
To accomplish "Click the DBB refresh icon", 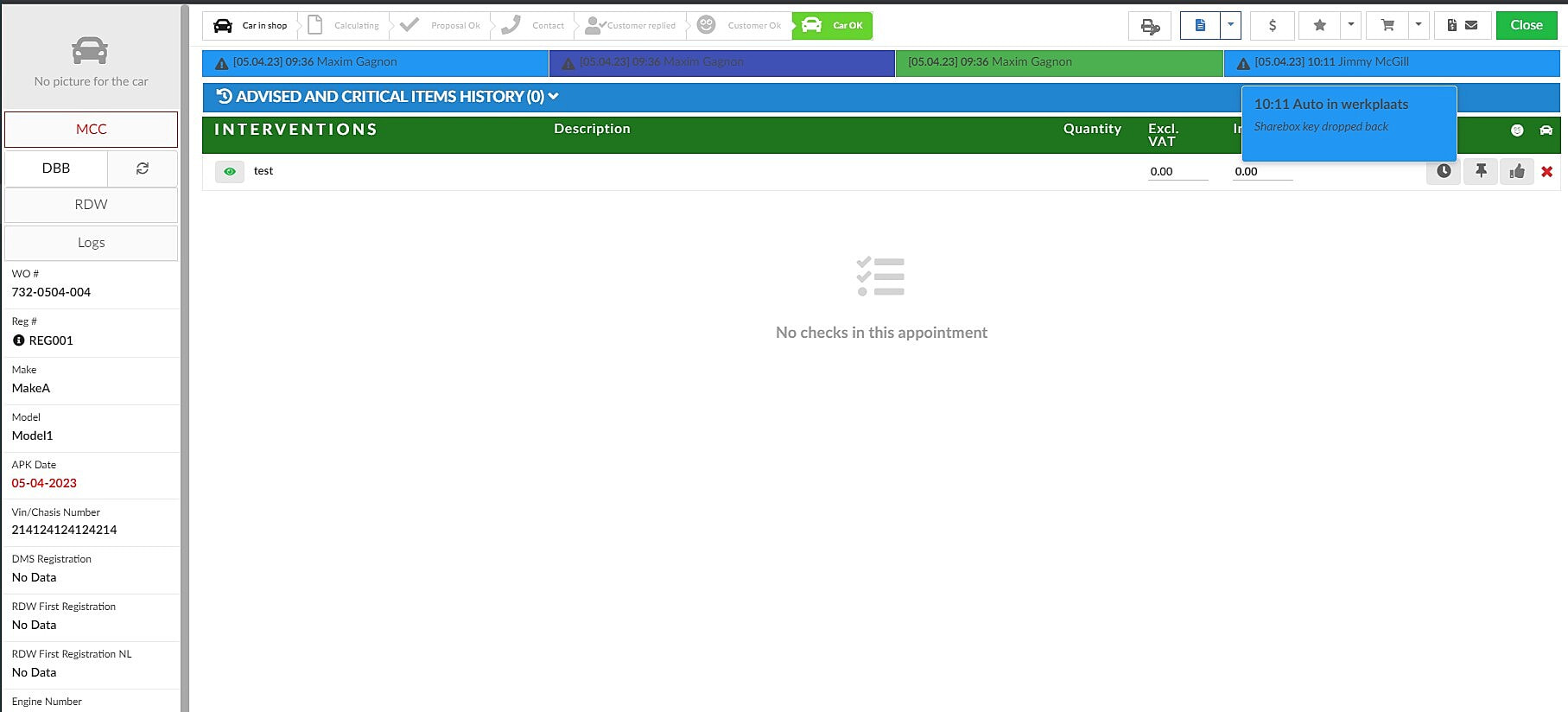I will pyautogui.click(x=143, y=168).
